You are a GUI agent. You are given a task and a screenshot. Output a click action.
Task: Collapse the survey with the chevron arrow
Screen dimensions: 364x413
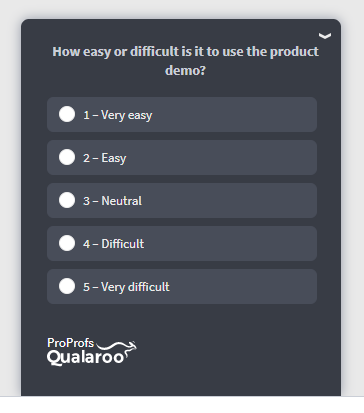pos(325,36)
